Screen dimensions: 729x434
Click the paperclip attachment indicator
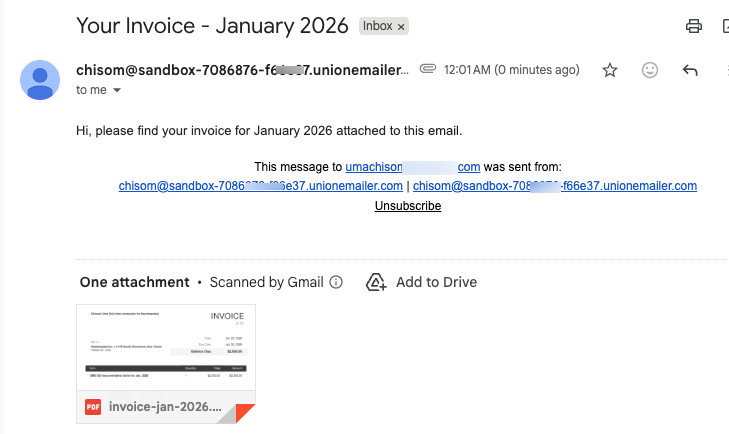tap(428, 69)
